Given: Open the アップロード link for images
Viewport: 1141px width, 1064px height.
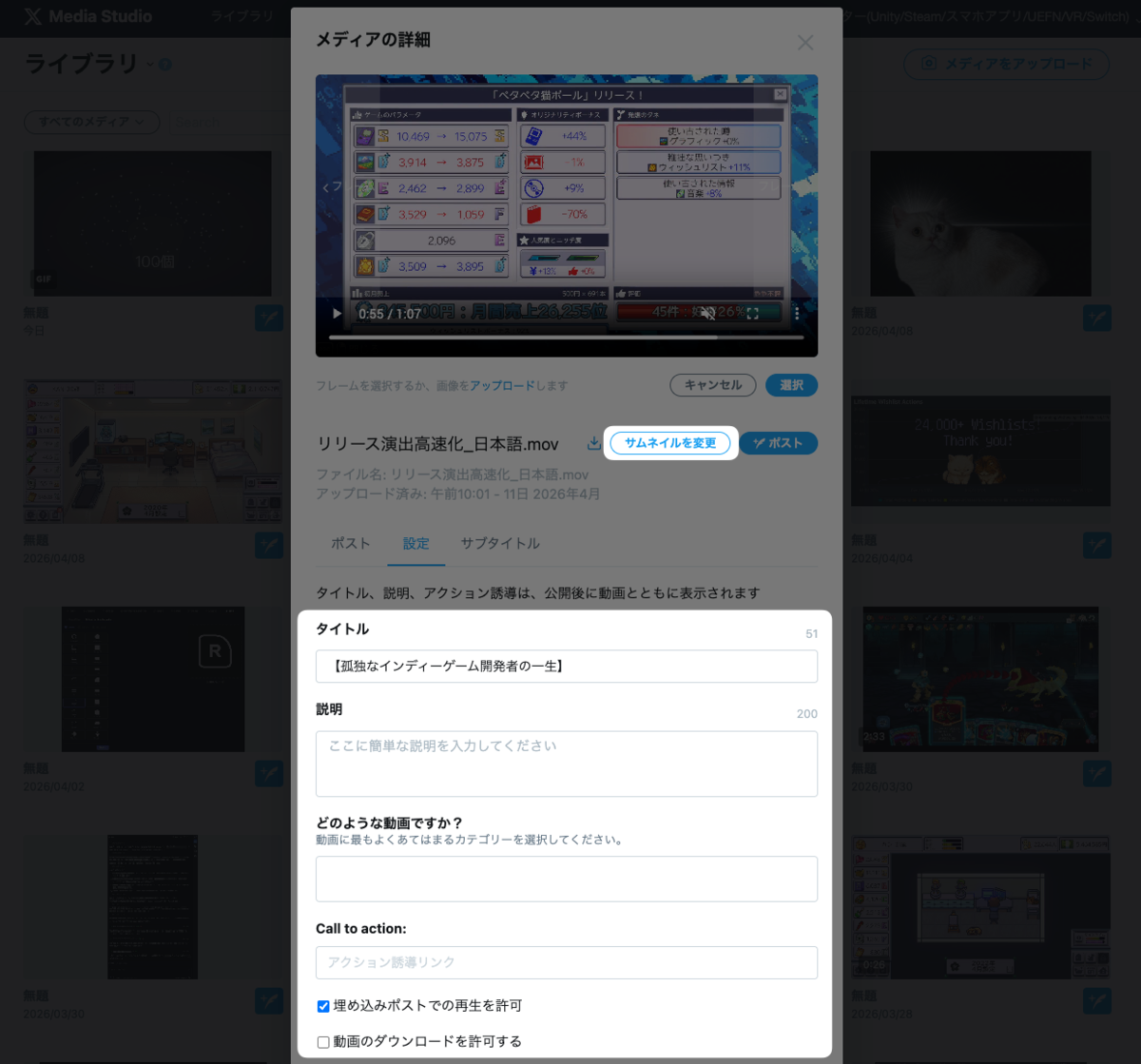Looking at the screenshot, I should tap(502, 386).
